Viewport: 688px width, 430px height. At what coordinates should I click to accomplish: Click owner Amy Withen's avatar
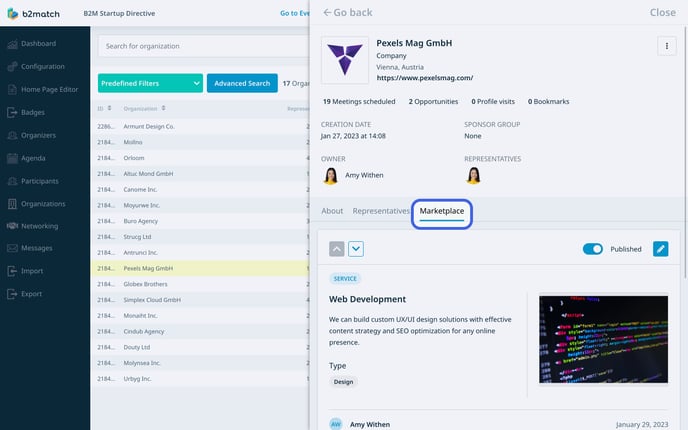(x=330, y=176)
